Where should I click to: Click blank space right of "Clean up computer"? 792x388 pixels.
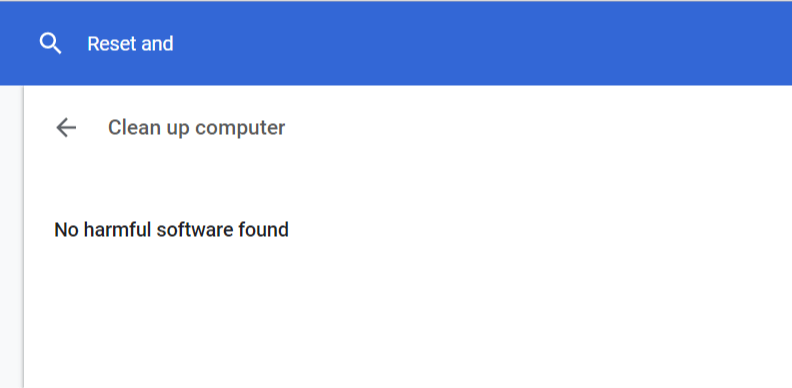[530, 128]
